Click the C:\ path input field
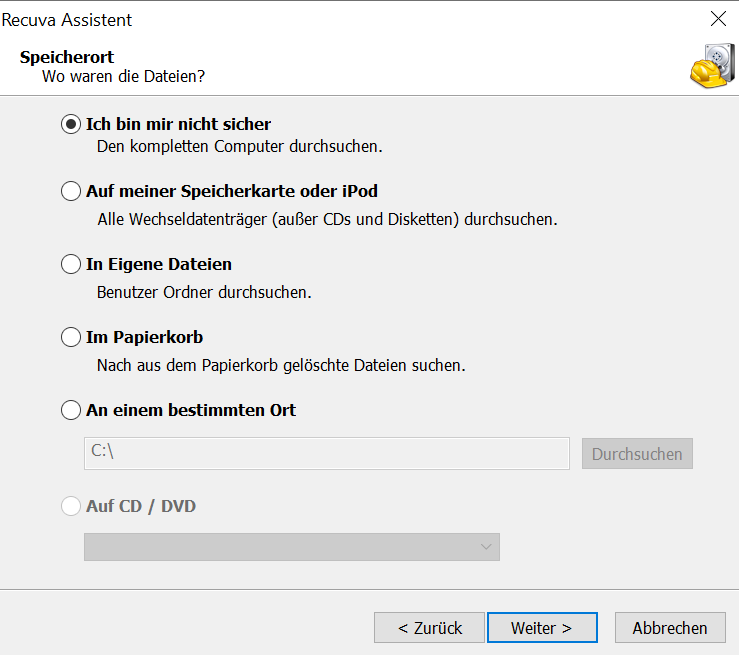This screenshot has height=655, width=739. (326, 453)
